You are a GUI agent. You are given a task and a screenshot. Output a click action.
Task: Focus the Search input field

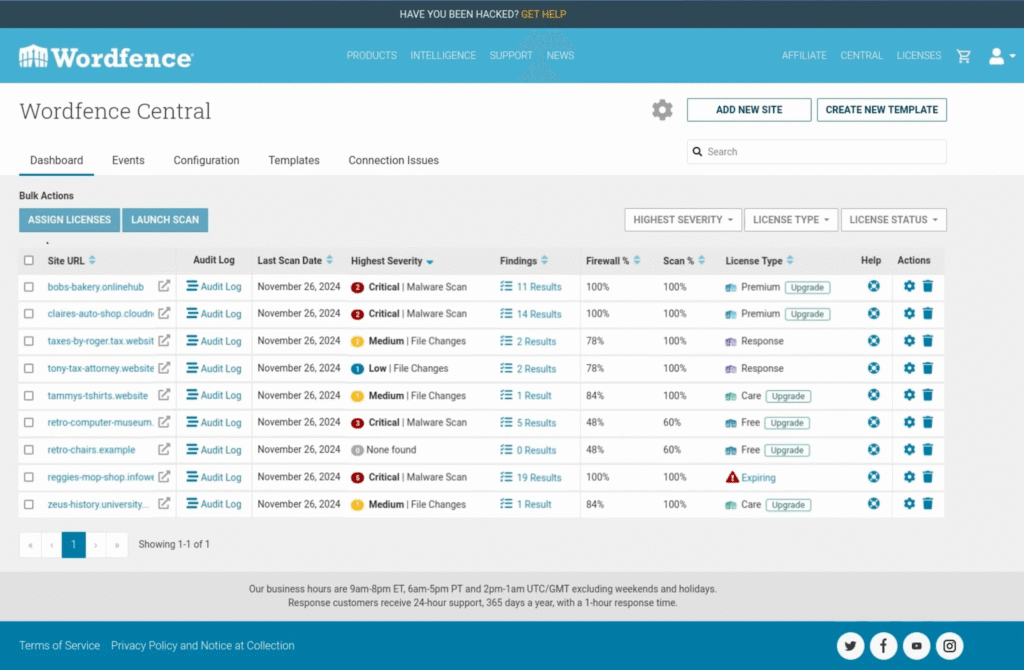[x=816, y=152]
